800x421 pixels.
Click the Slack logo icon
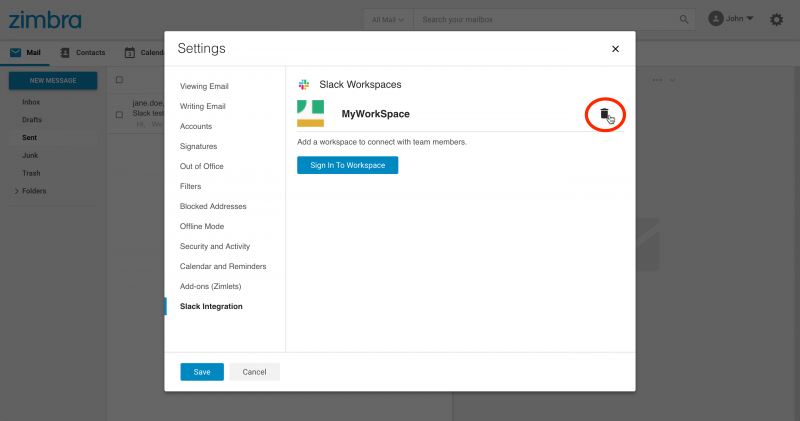[x=304, y=85]
